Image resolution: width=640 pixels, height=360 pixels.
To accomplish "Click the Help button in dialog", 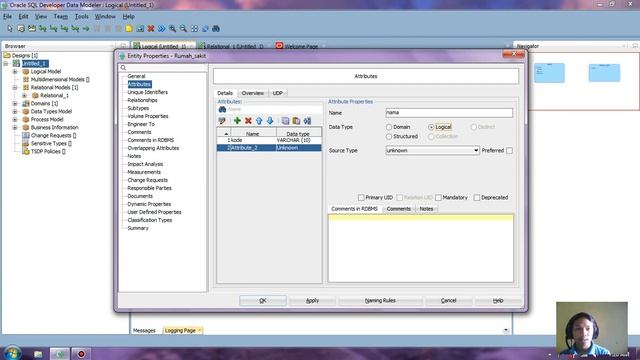I will [x=498, y=300].
